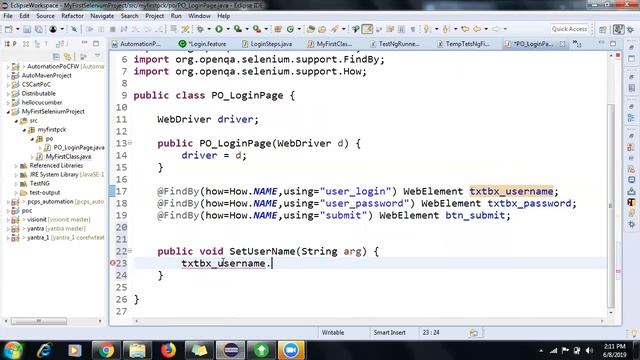Collapse the src folder node
Screen dimensions: 640x360
pos(16,121)
